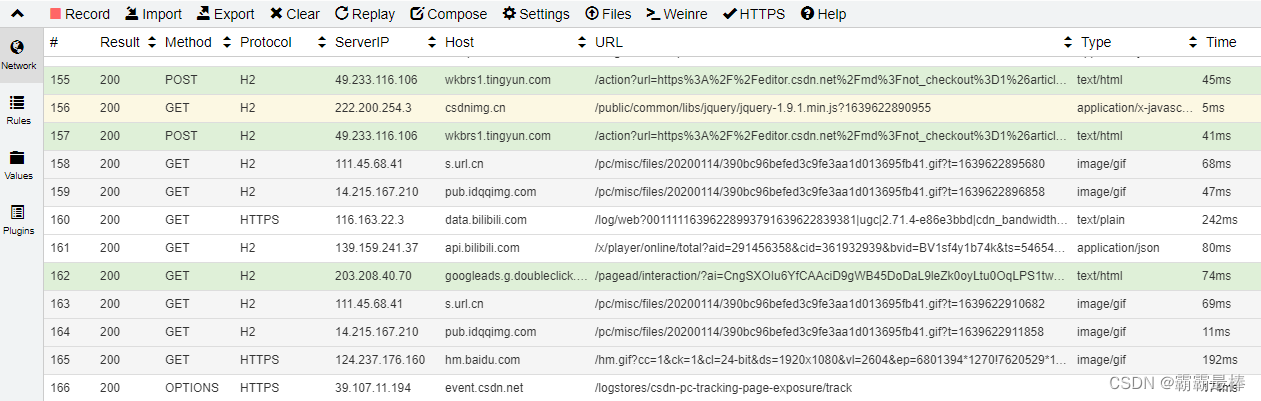The width and height of the screenshot is (1261, 401).
Task: Click server IP 203.208.40.70
Action: click(x=372, y=276)
